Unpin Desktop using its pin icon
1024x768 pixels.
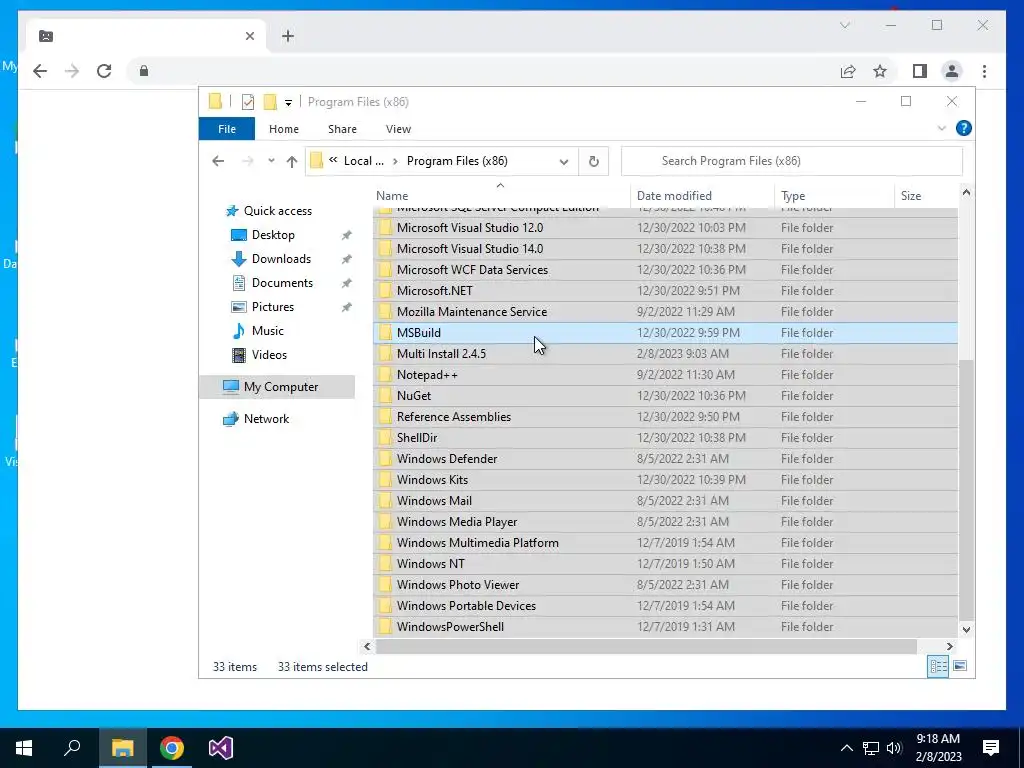pyautogui.click(x=347, y=235)
